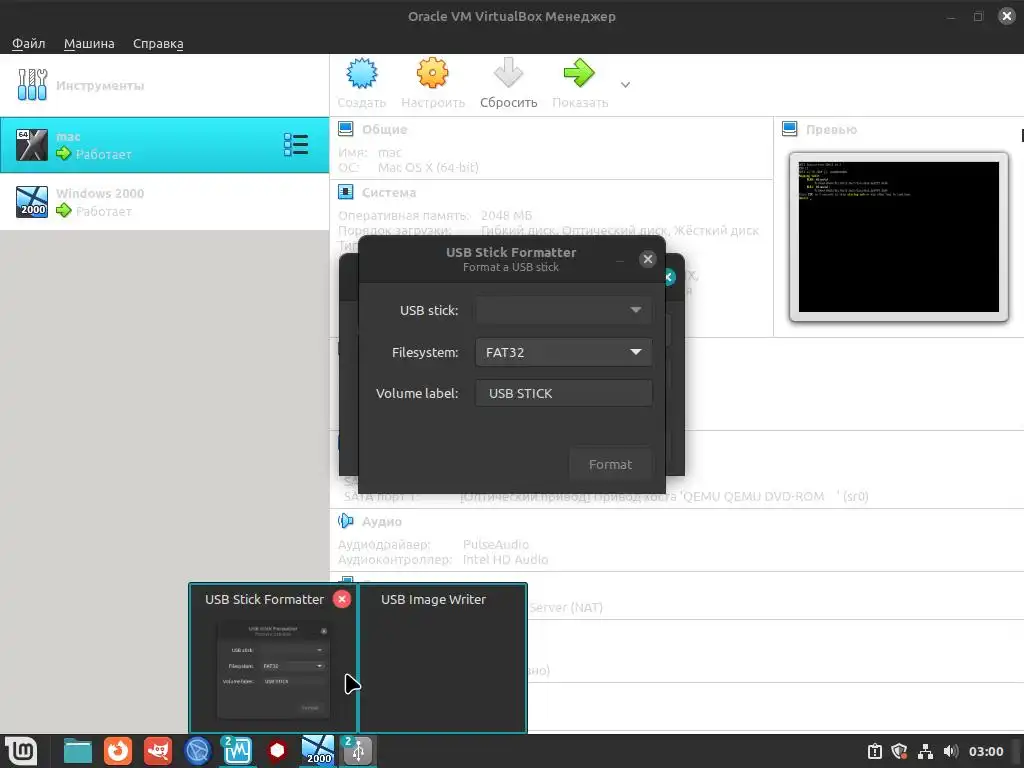Screen dimensions: 1024x768
Task: Click the Volume label input field
Action: click(x=563, y=393)
